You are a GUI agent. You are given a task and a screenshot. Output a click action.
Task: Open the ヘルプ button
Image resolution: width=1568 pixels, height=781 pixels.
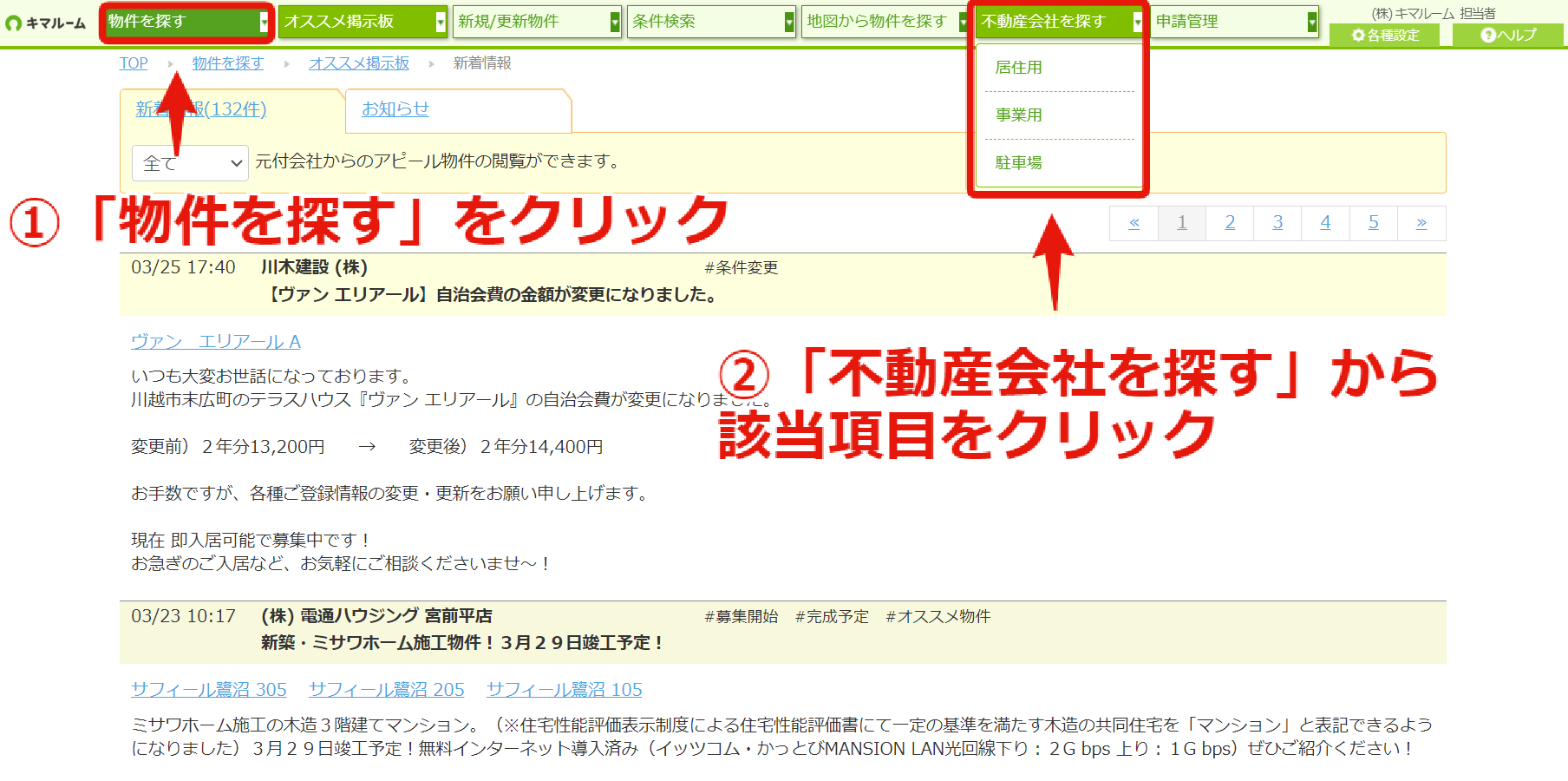(x=1507, y=35)
